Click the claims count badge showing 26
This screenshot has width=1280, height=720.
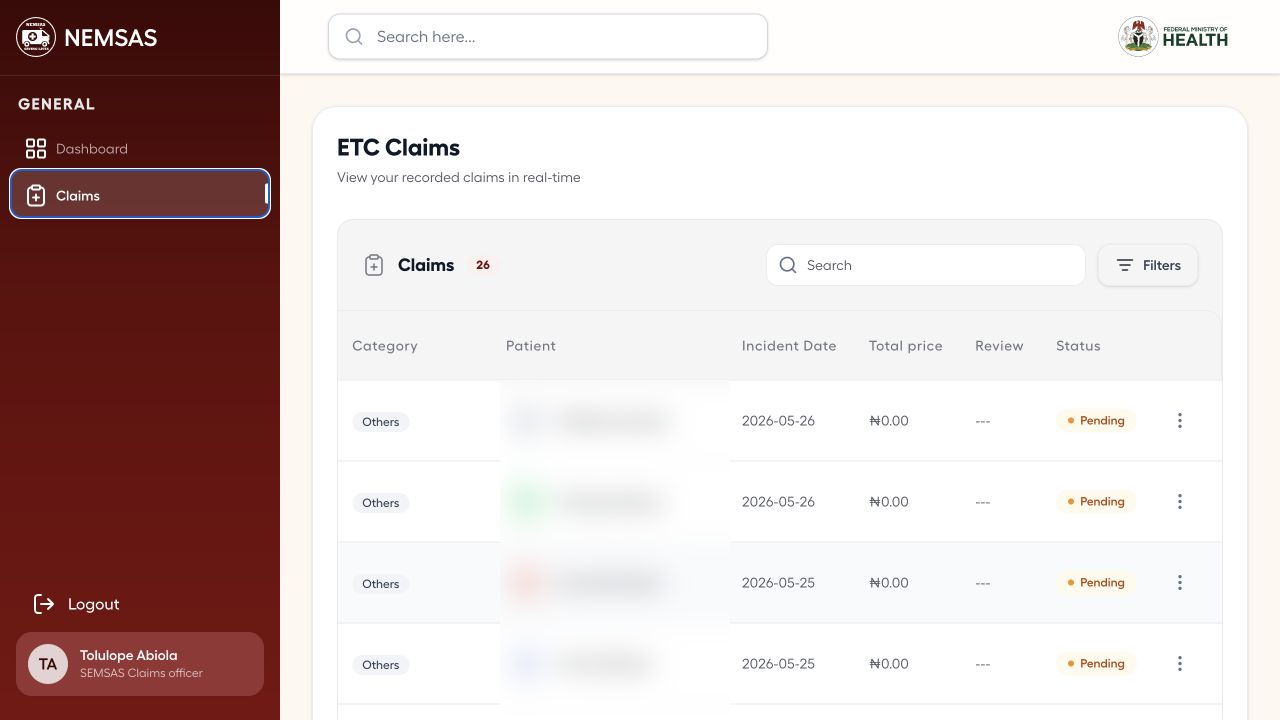click(483, 265)
